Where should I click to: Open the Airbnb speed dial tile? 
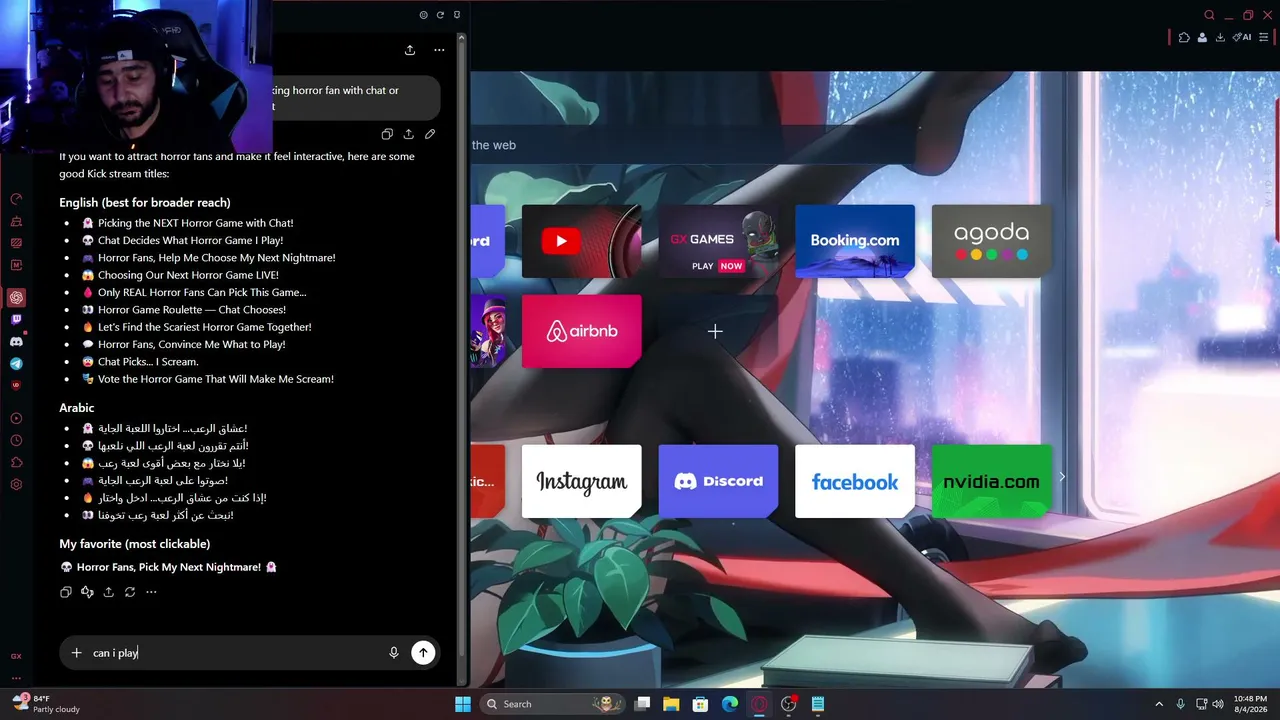(581, 331)
